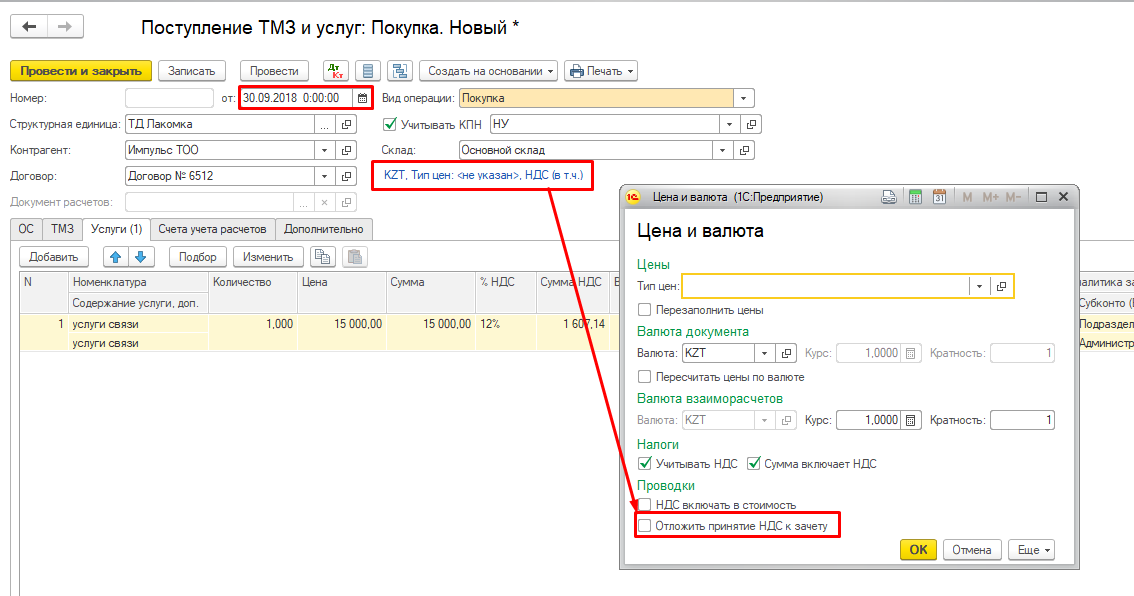Move the table row up
Viewport: 1134px width, 596px height.
pos(116,257)
